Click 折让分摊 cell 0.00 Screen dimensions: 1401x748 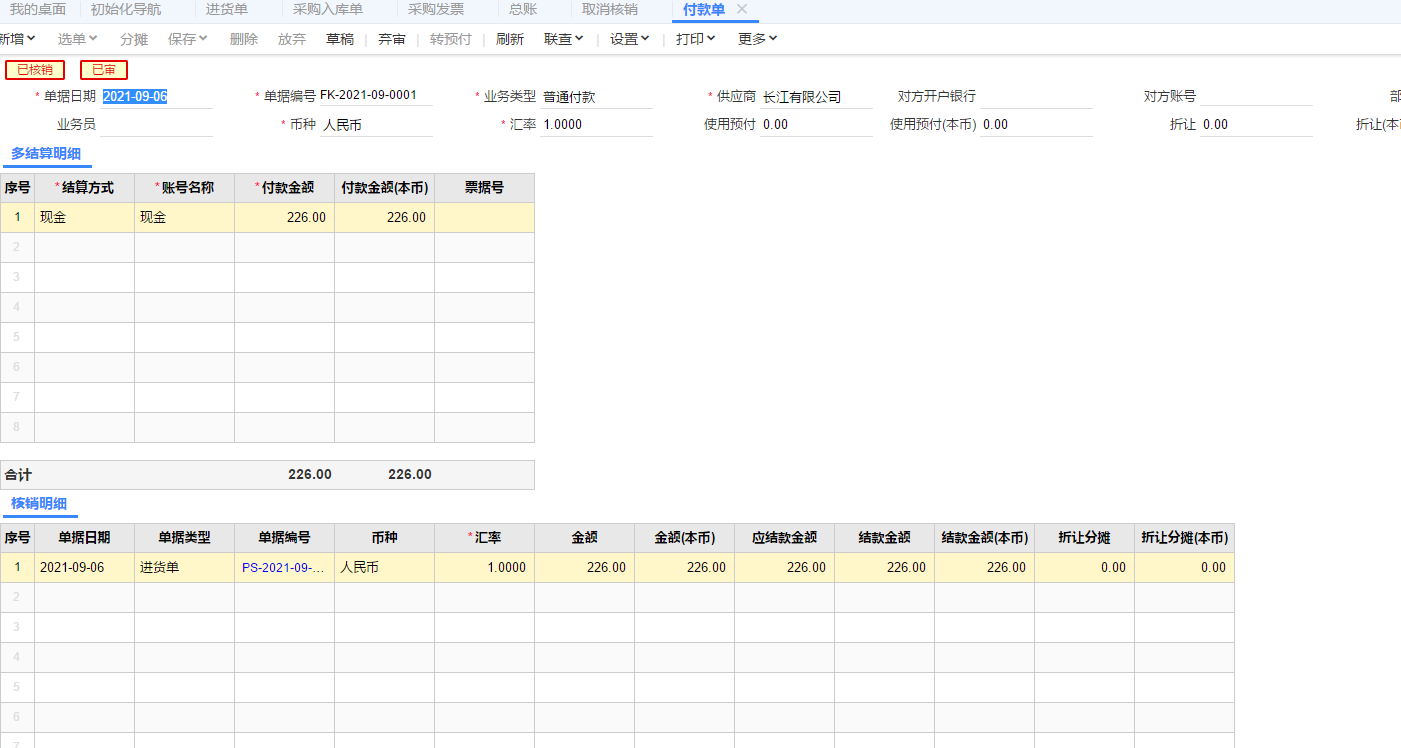(x=1084, y=568)
